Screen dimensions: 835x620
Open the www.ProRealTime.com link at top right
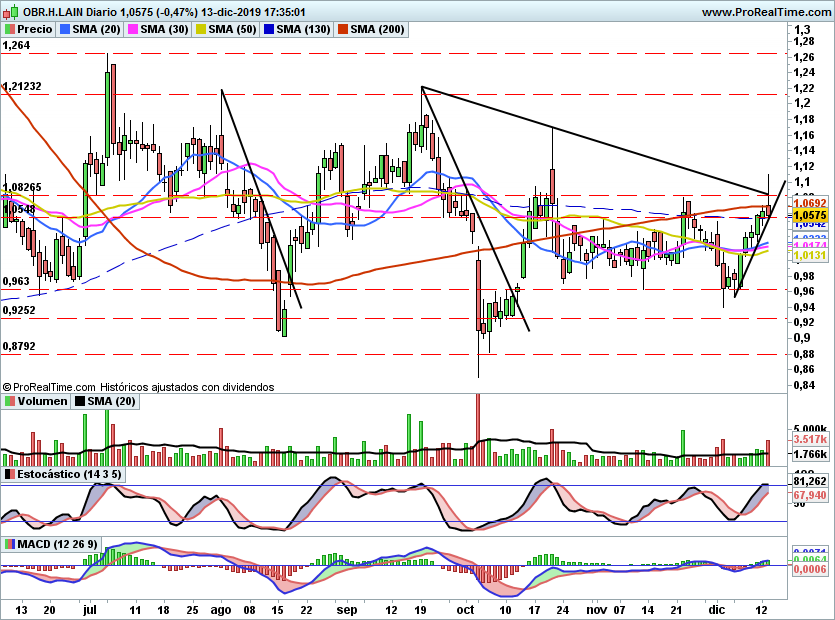[x=767, y=12]
